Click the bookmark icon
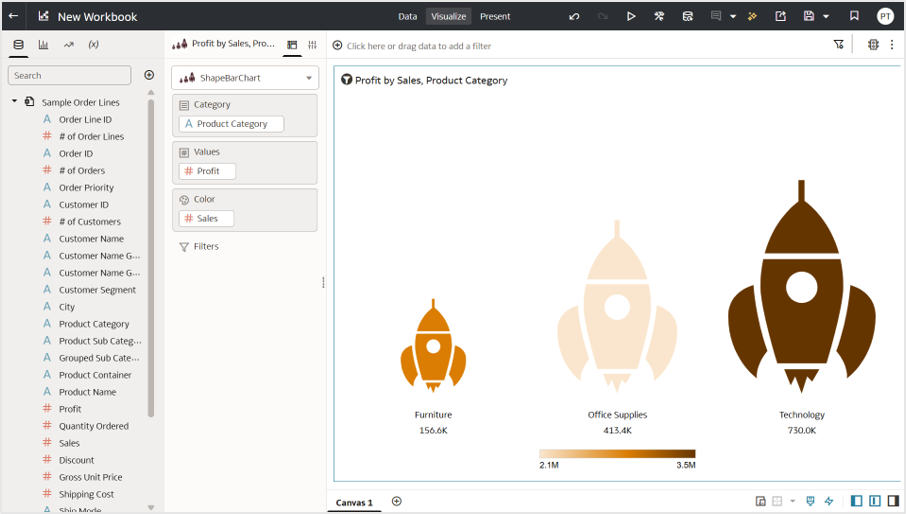 pyautogui.click(x=854, y=16)
